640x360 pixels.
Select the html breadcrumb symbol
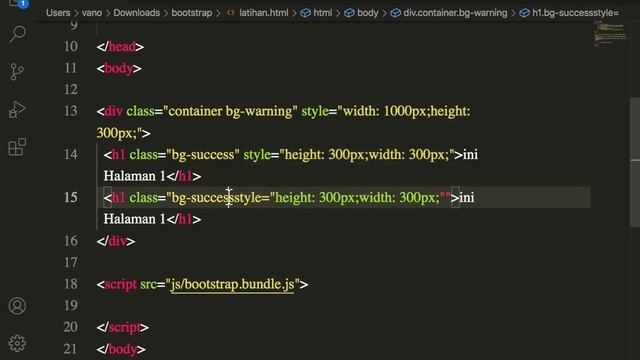pyautogui.click(x=316, y=13)
